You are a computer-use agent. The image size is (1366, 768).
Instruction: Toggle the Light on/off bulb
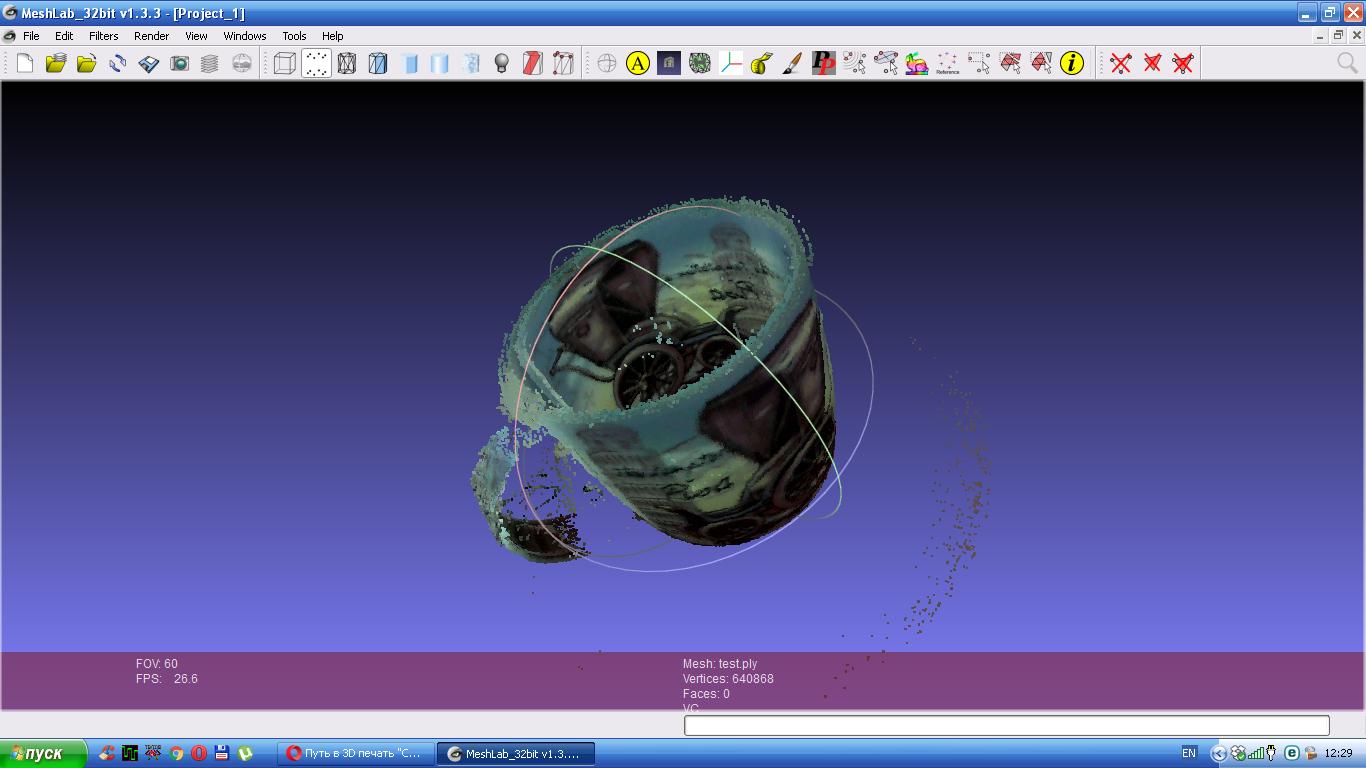click(x=502, y=63)
